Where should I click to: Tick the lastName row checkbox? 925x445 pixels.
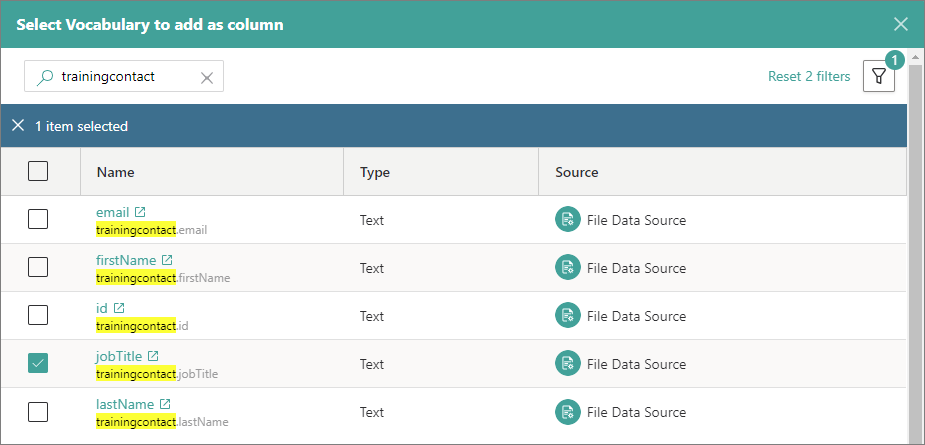38,412
